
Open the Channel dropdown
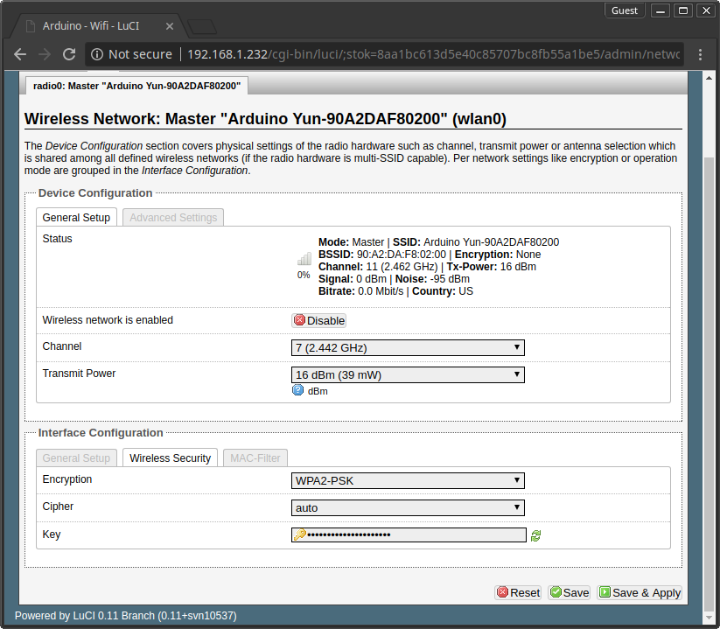coord(408,348)
